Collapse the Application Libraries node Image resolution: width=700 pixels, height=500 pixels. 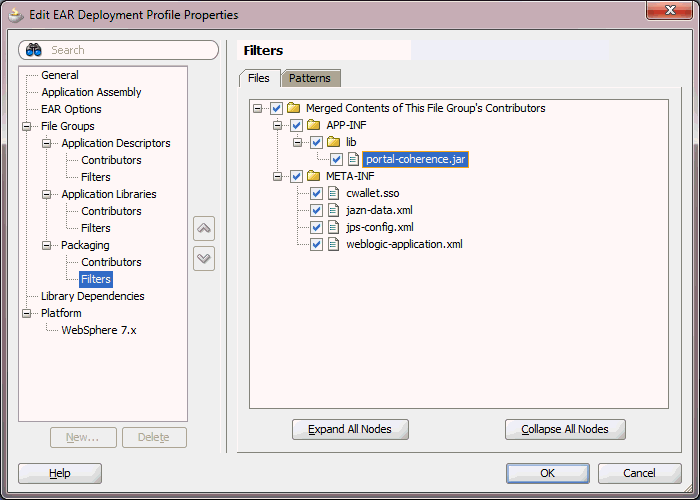click(x=46, y=194)
